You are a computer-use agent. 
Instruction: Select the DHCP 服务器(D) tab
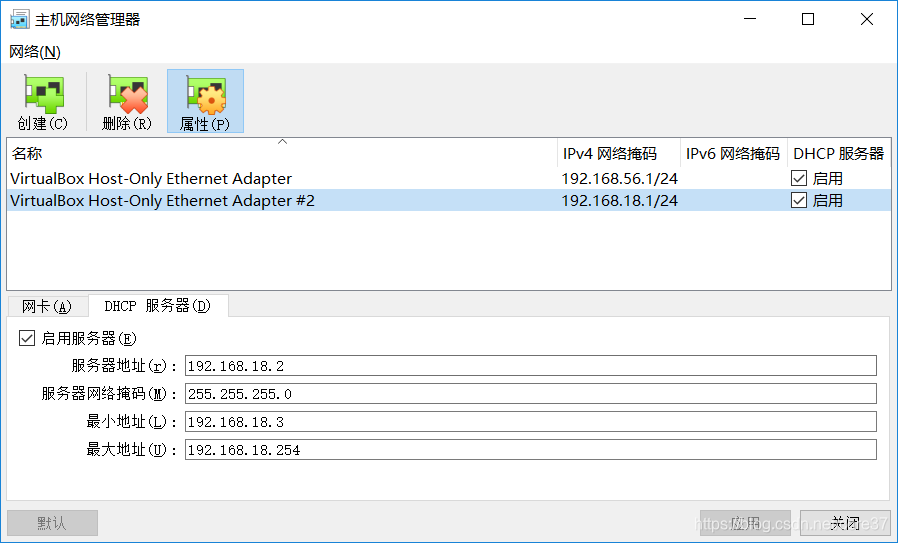tap(158, 306)
